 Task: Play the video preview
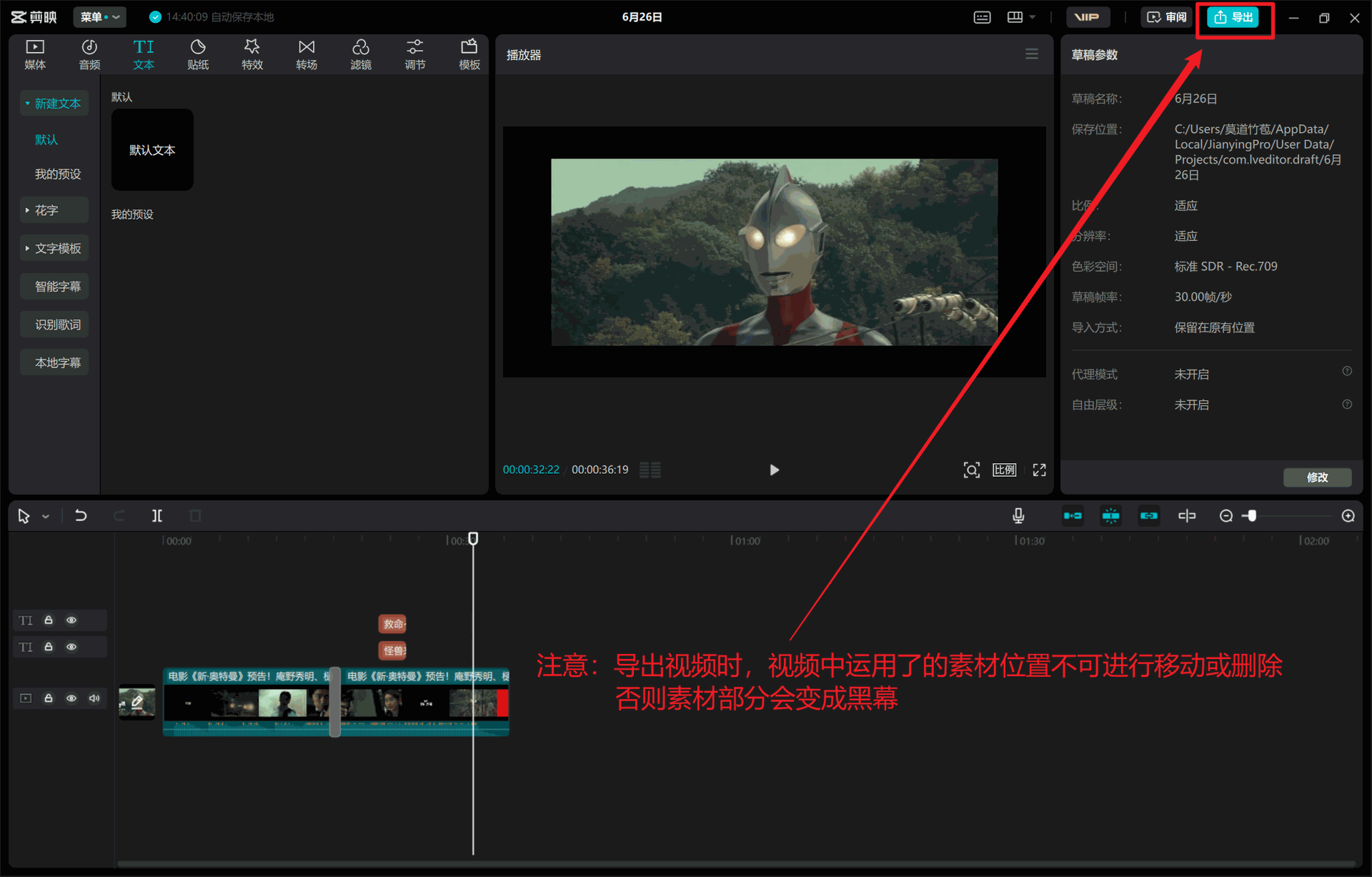point(774,470)
